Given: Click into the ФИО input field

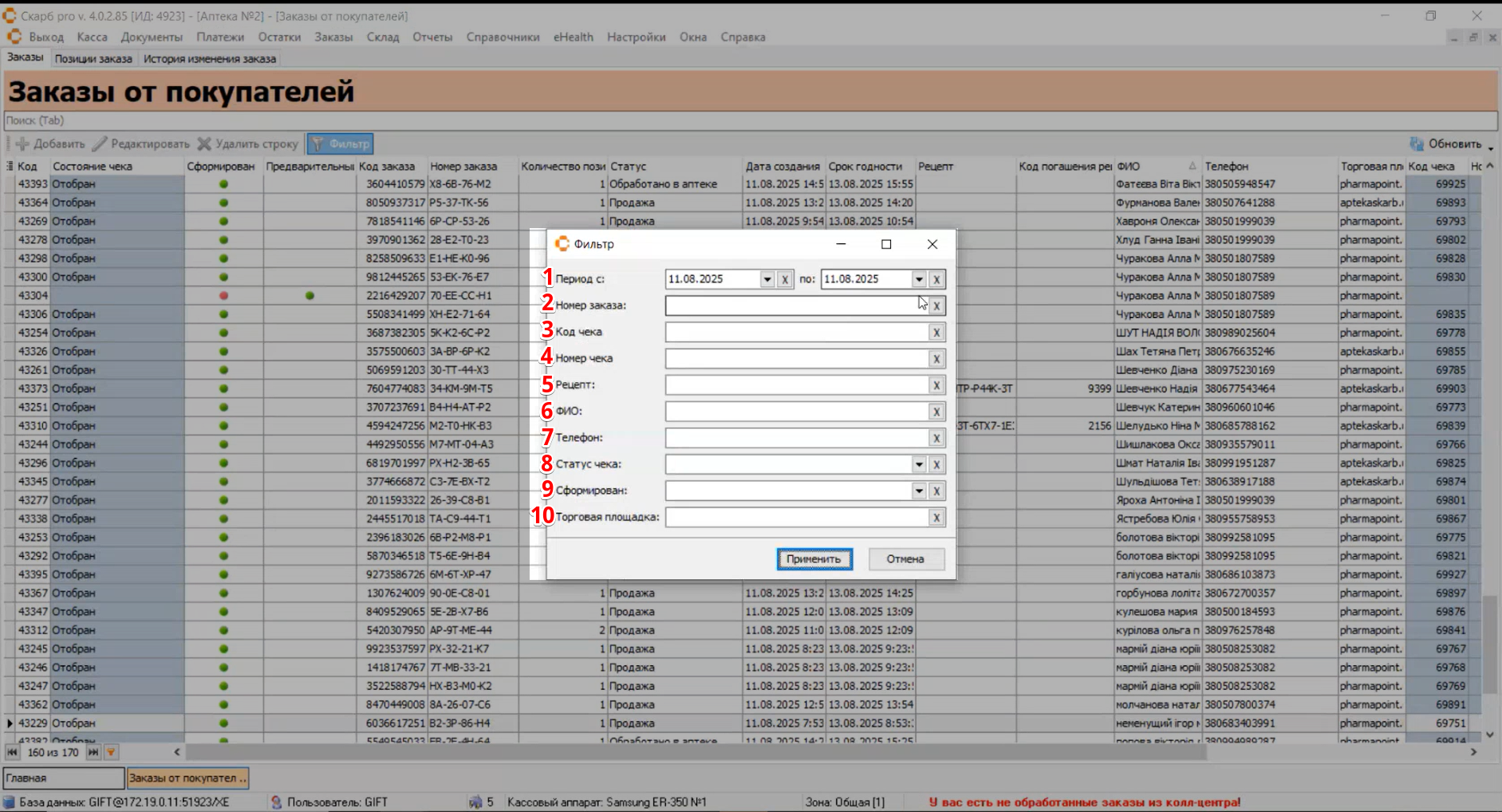Looking at the screenshot, I should (x=795, y=412).
